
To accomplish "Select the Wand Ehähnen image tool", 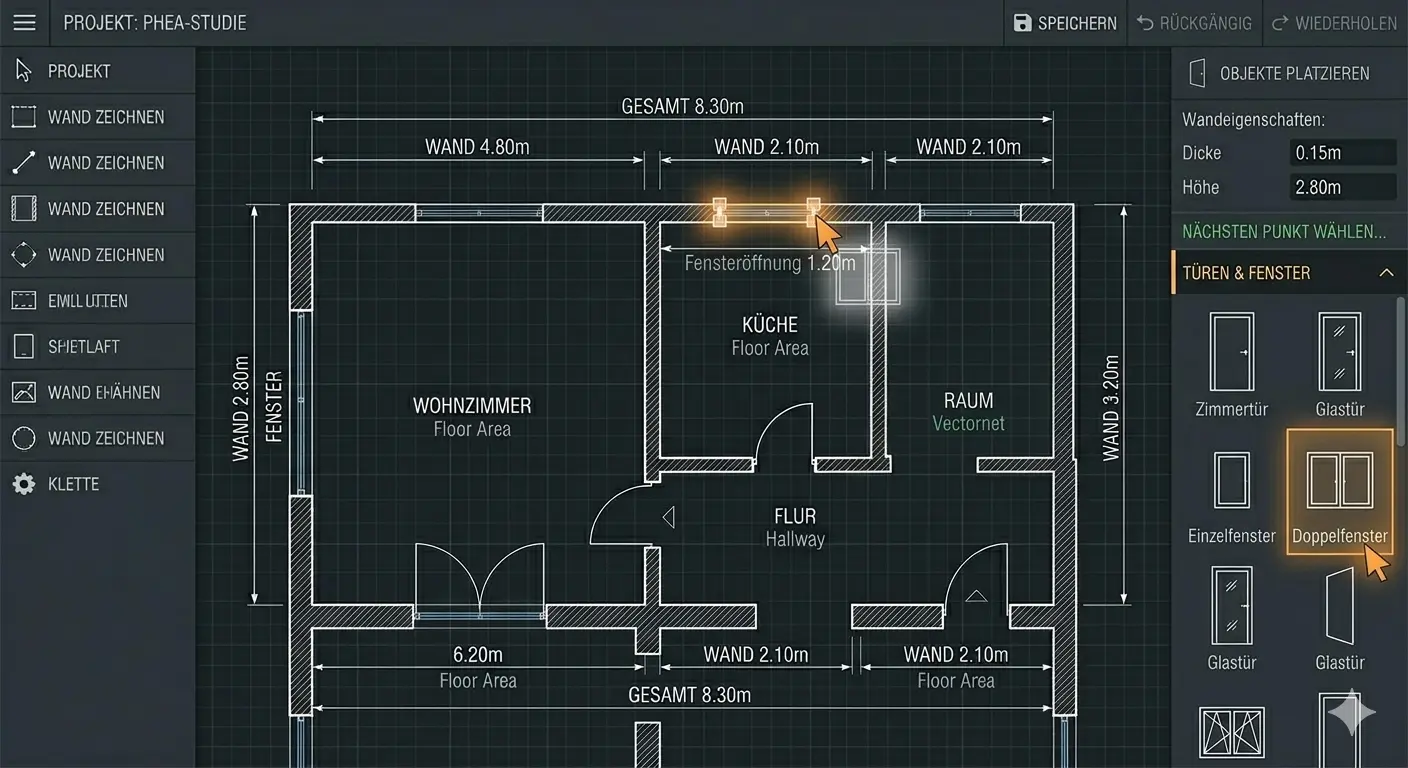I will click(x=97, y=392).
